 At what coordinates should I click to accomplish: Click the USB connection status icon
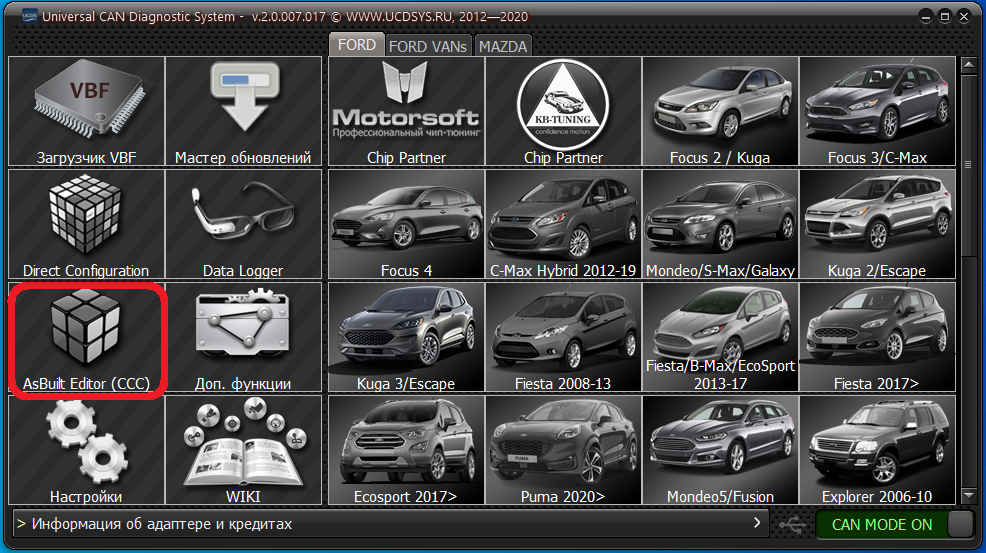click(x=792, y=524)
